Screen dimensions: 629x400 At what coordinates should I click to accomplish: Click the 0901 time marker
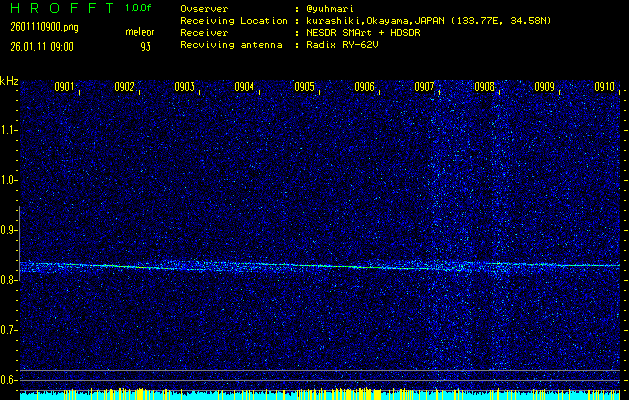coord(64,87)
